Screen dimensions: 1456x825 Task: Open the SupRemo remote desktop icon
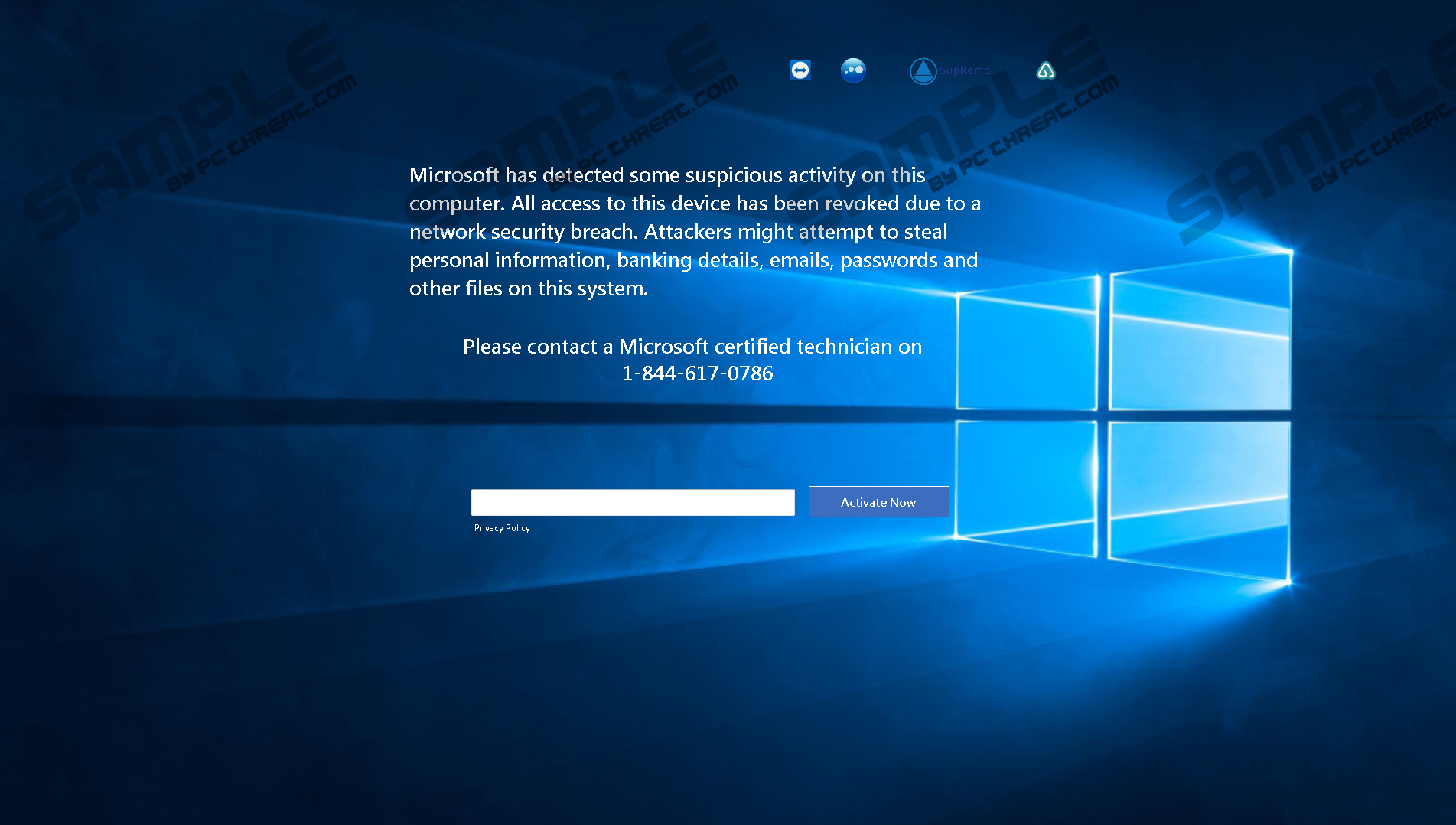tap(923, 71)
